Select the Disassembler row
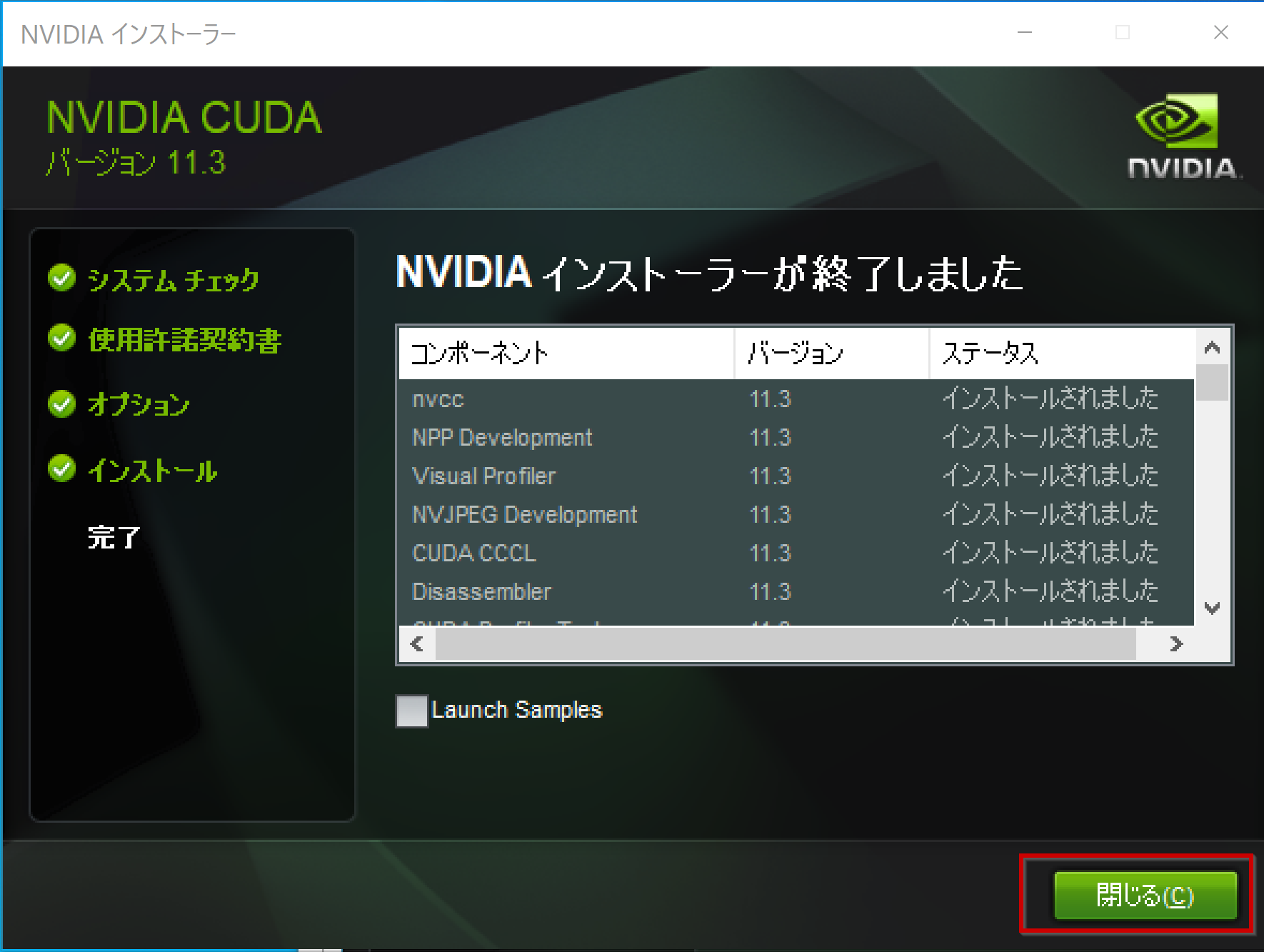The image size is (1264, 952). (x=796, y=591)
